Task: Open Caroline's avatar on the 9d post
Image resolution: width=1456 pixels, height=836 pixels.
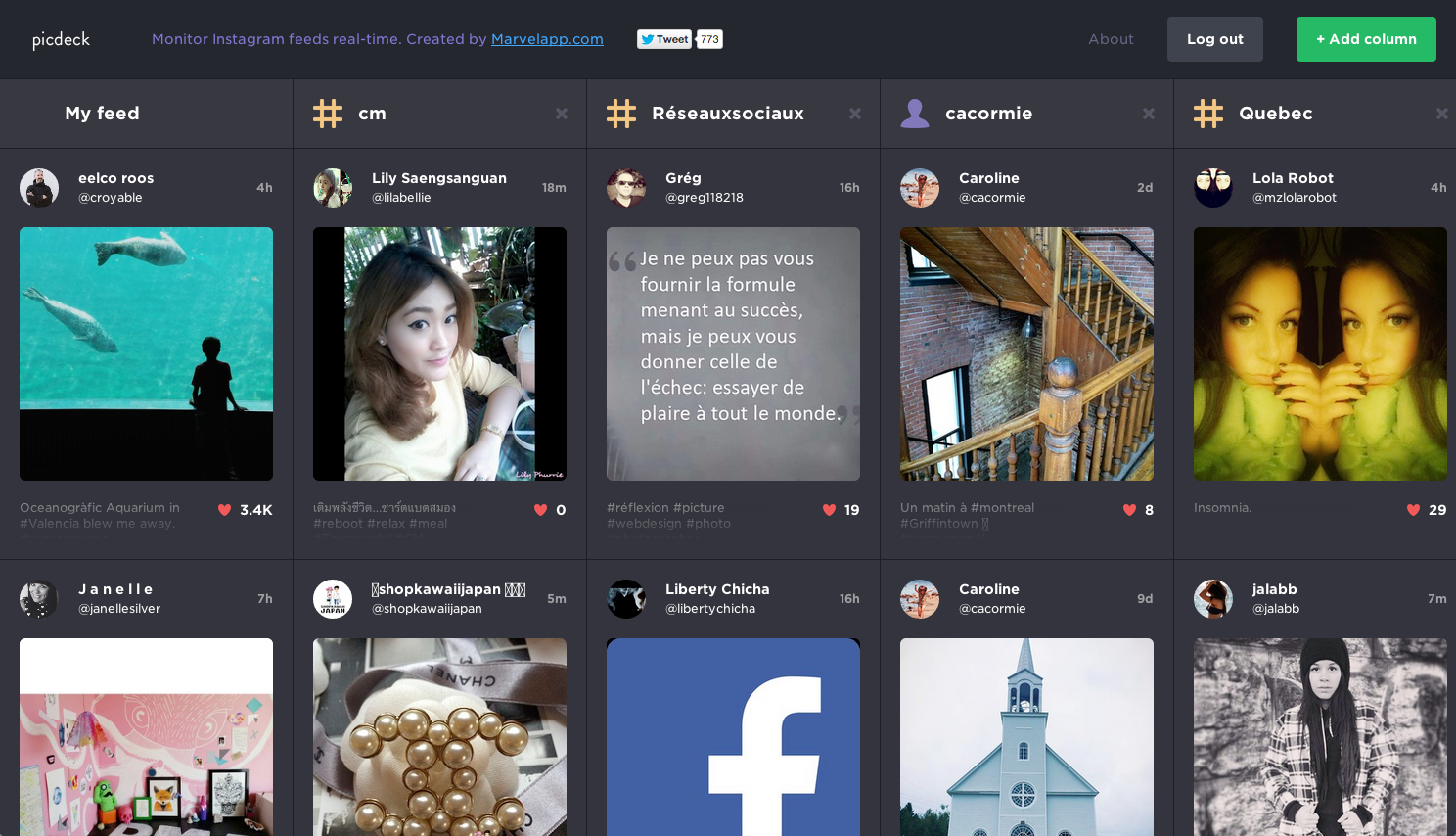Action: click(920, 599)
